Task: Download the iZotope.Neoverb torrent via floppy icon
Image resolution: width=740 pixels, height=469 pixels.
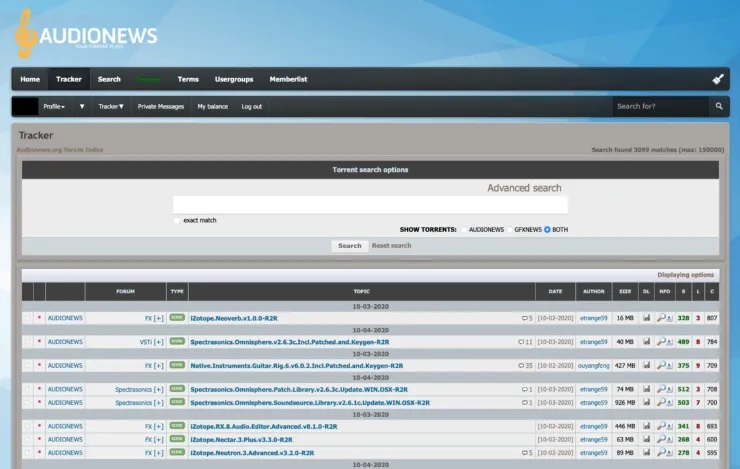Action: (646, 318)
